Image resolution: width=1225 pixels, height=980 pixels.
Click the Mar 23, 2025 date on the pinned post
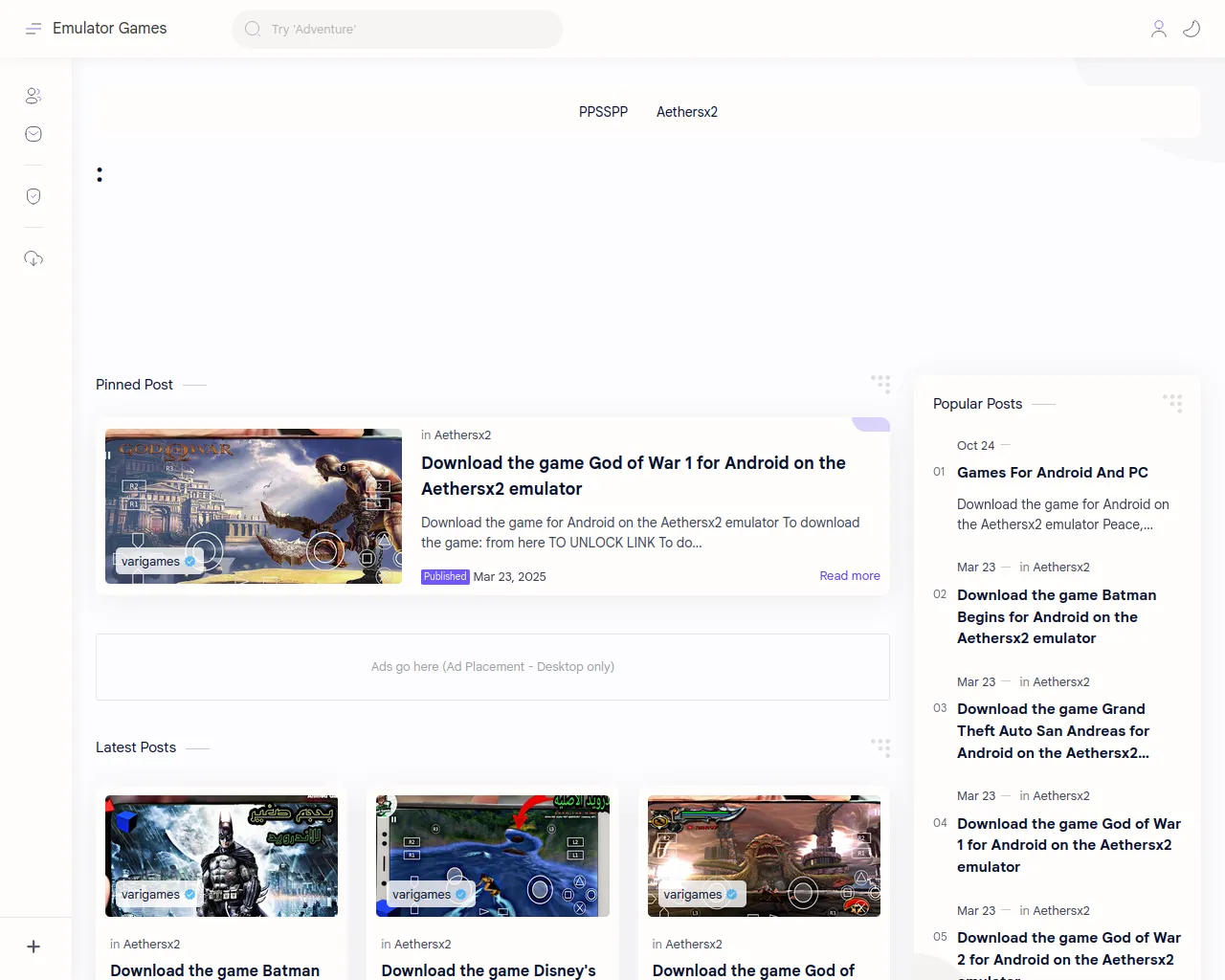tap(509, 576)
